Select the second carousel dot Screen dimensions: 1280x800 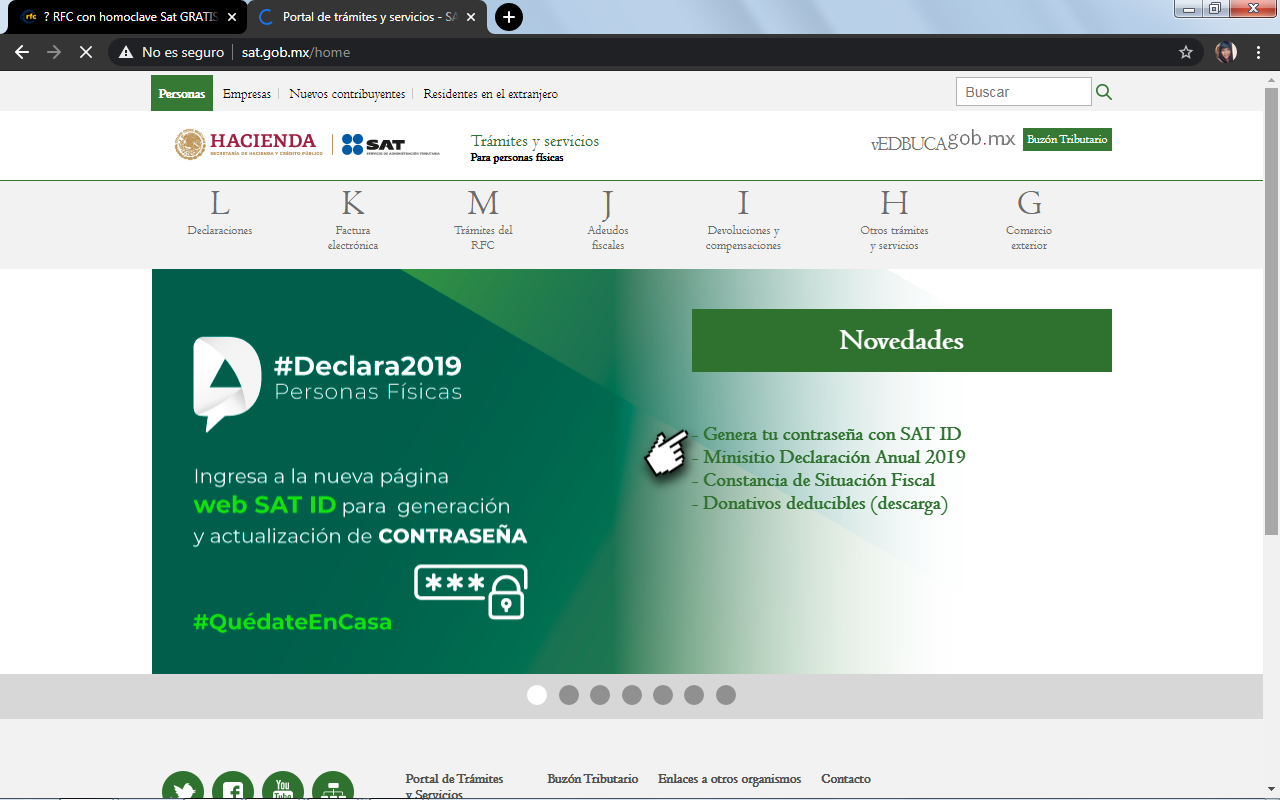(569, 695)
